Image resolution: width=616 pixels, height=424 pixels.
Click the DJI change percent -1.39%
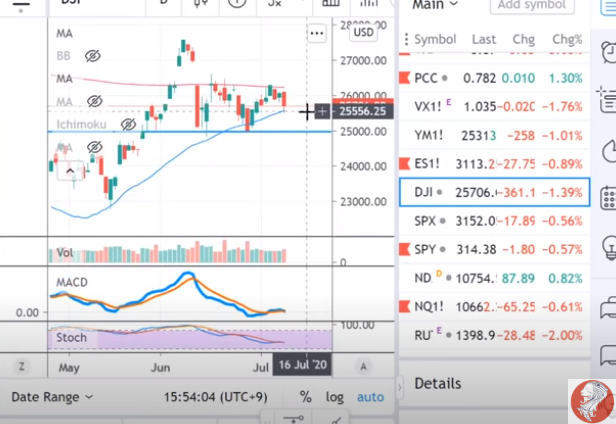point(562,193)
